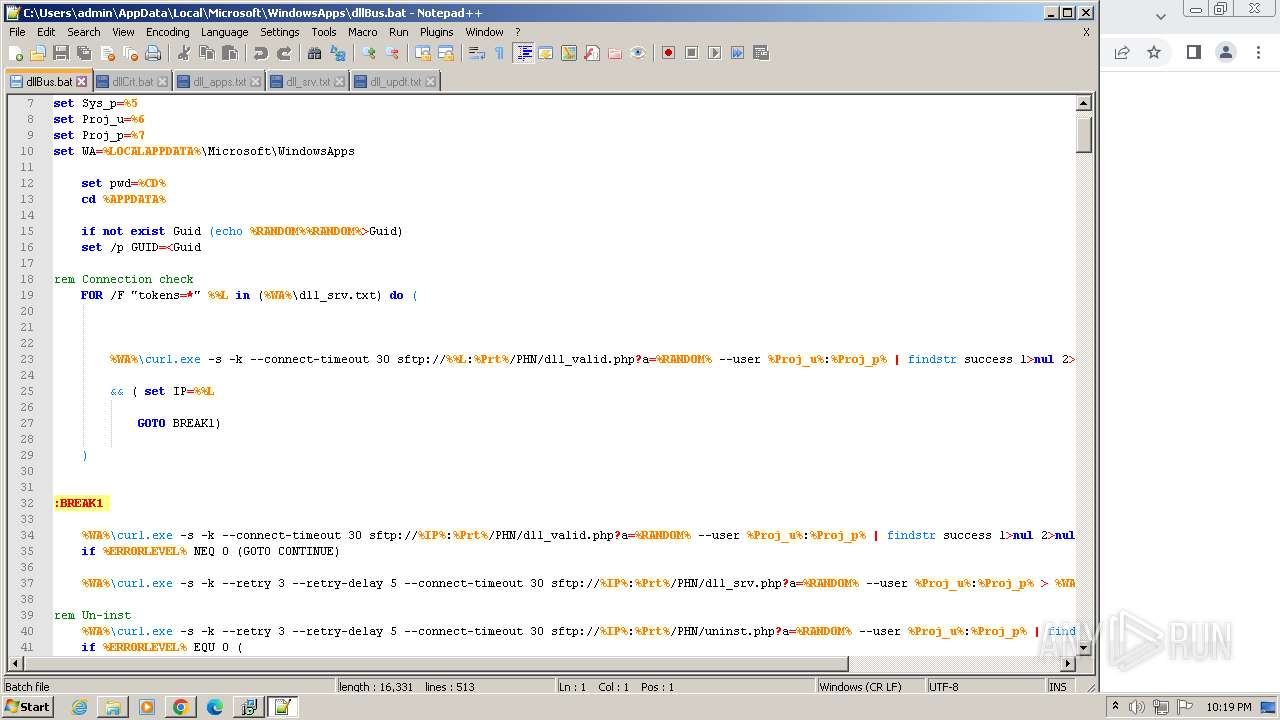Image resolution: width=1280 pixels, height=720 pixels.
Task: Close the current document via the toolbar Close icon
Action: (x=107, y=53)
